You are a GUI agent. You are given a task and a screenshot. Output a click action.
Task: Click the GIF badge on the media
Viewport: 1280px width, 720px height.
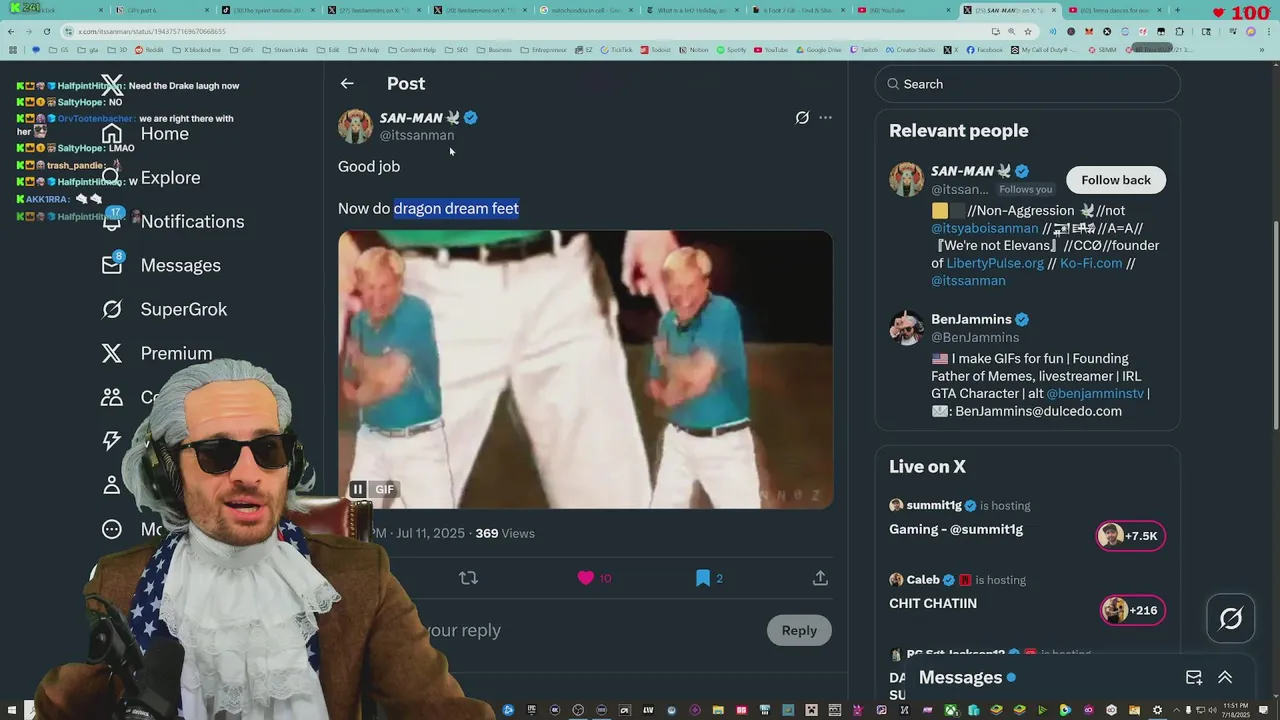[x=385, y=489]
